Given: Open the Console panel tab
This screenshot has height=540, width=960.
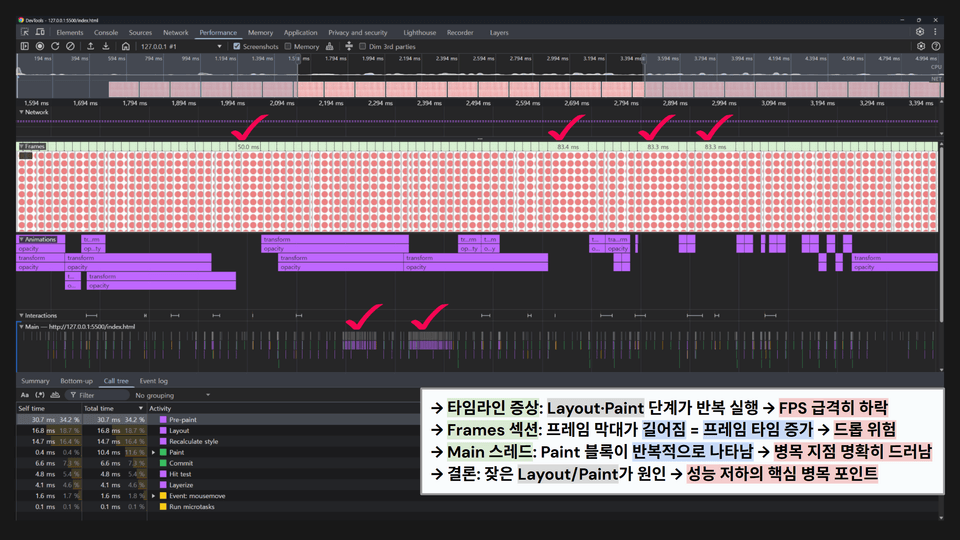Looking at the screenshot, I should [106, 32].
